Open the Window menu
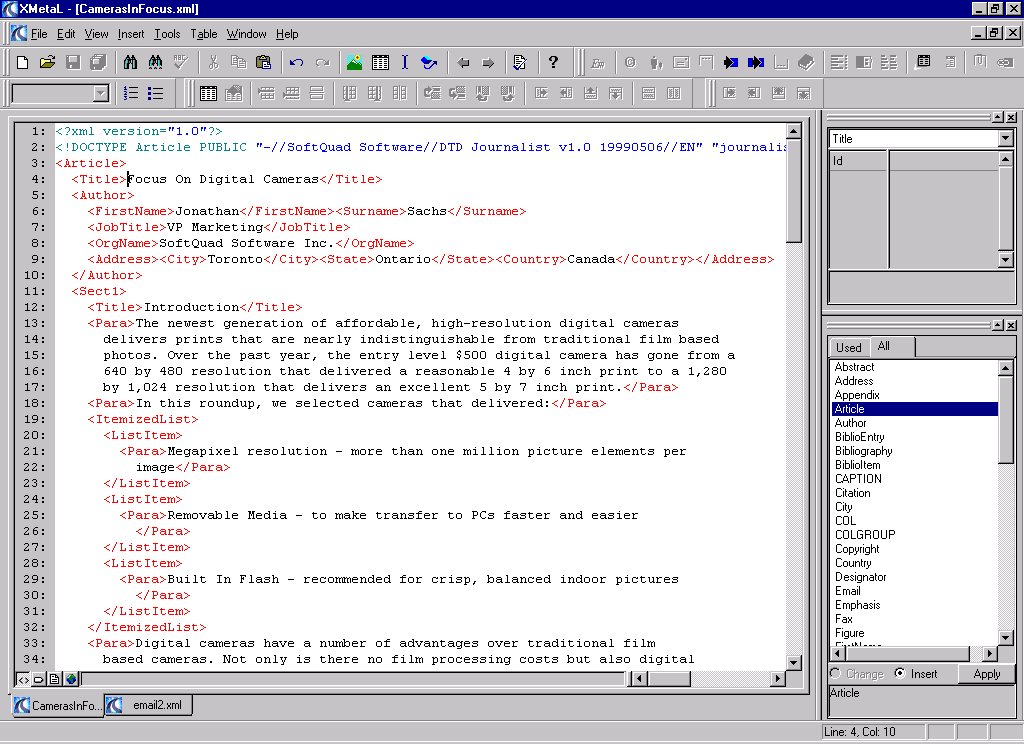 point(246,34)
